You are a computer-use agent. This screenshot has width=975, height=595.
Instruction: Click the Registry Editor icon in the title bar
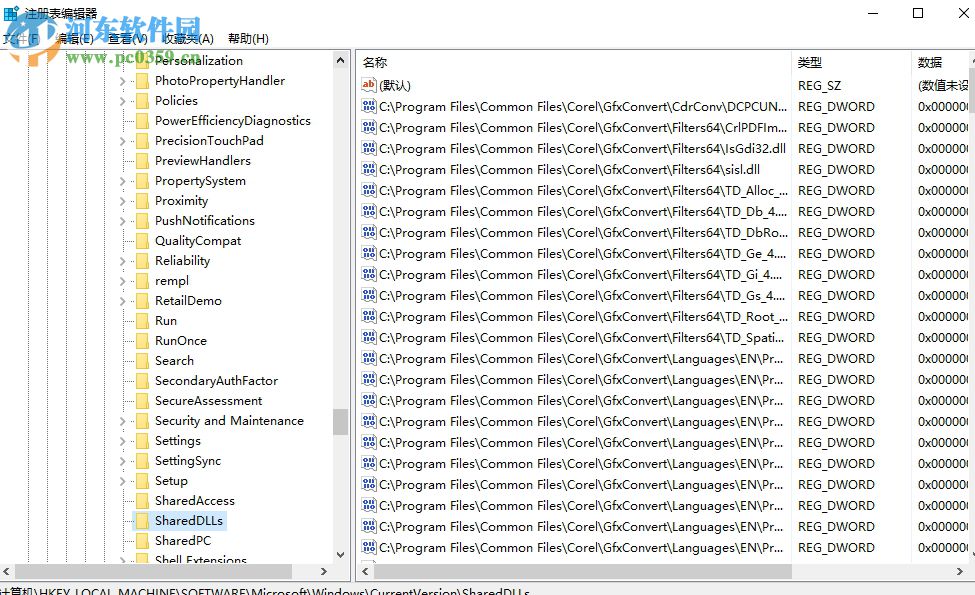pyautogui.click(x=10, y=10)
